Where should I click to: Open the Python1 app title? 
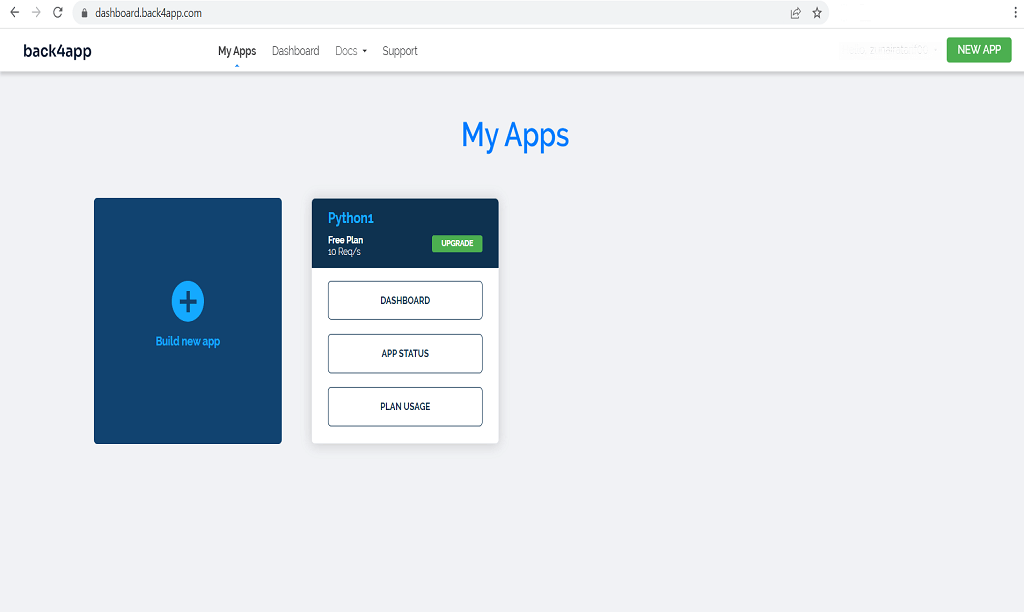[351, 218]
